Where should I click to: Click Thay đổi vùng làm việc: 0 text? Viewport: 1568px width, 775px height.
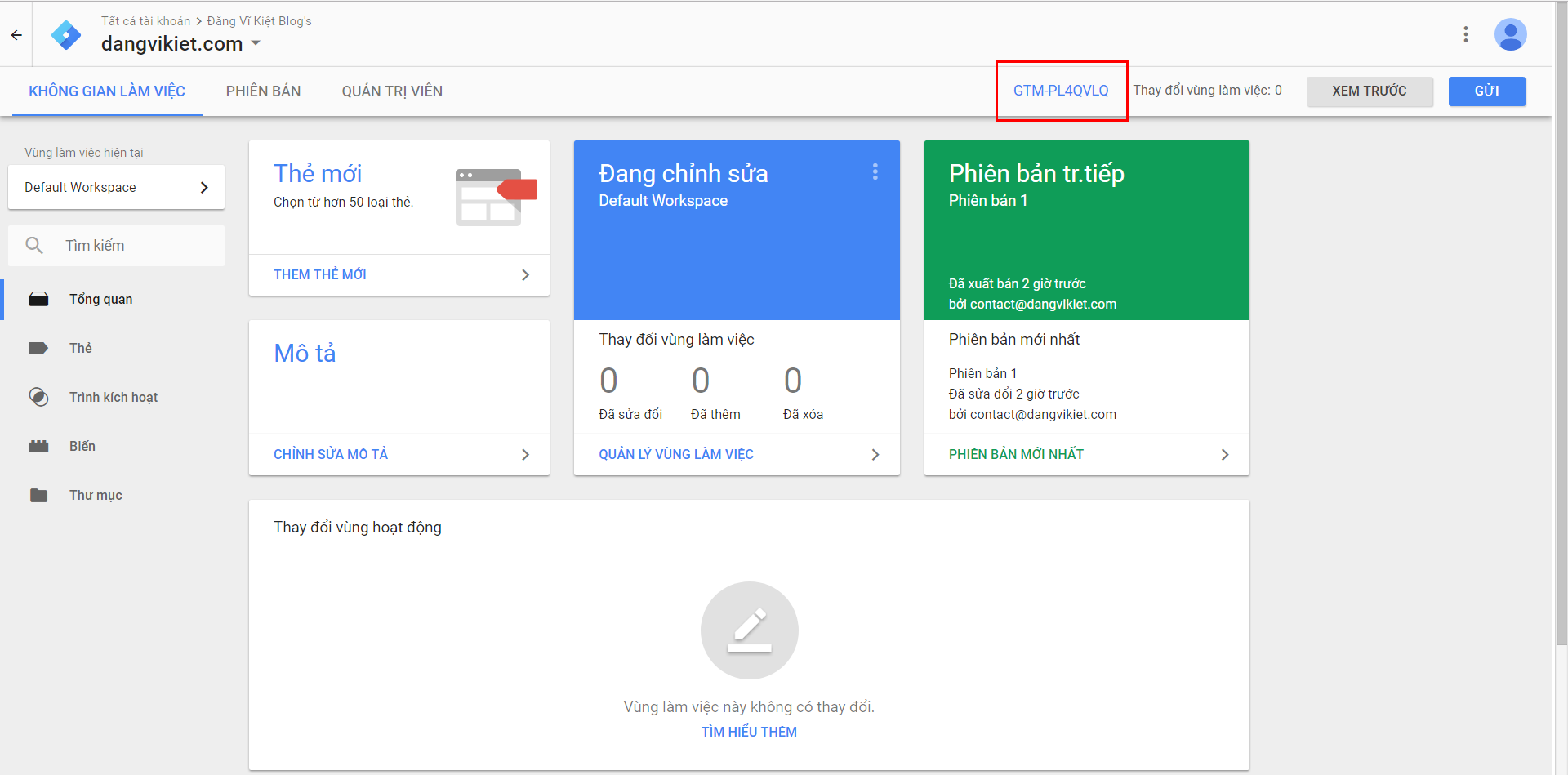[1207, 91]
